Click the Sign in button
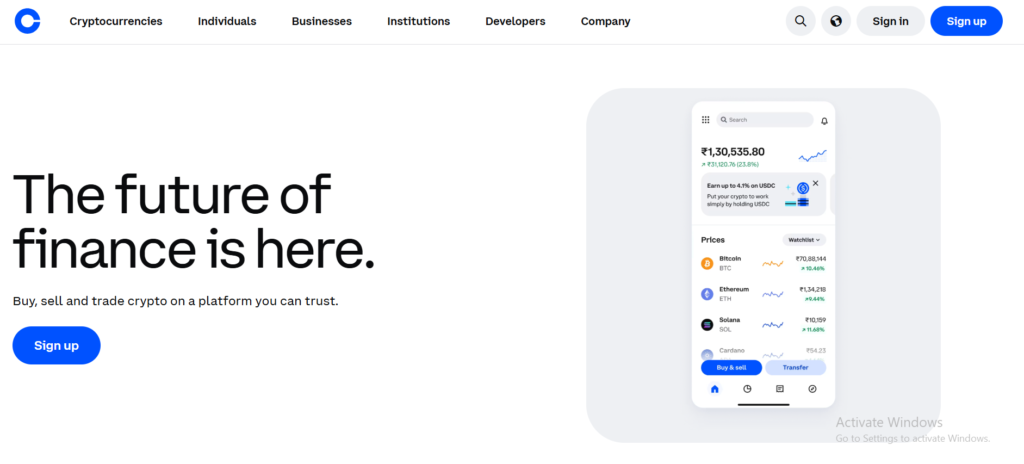Image resolution: width=1024 pixels, height=464 pixels. pyautogui.click(x=891, y=21)
